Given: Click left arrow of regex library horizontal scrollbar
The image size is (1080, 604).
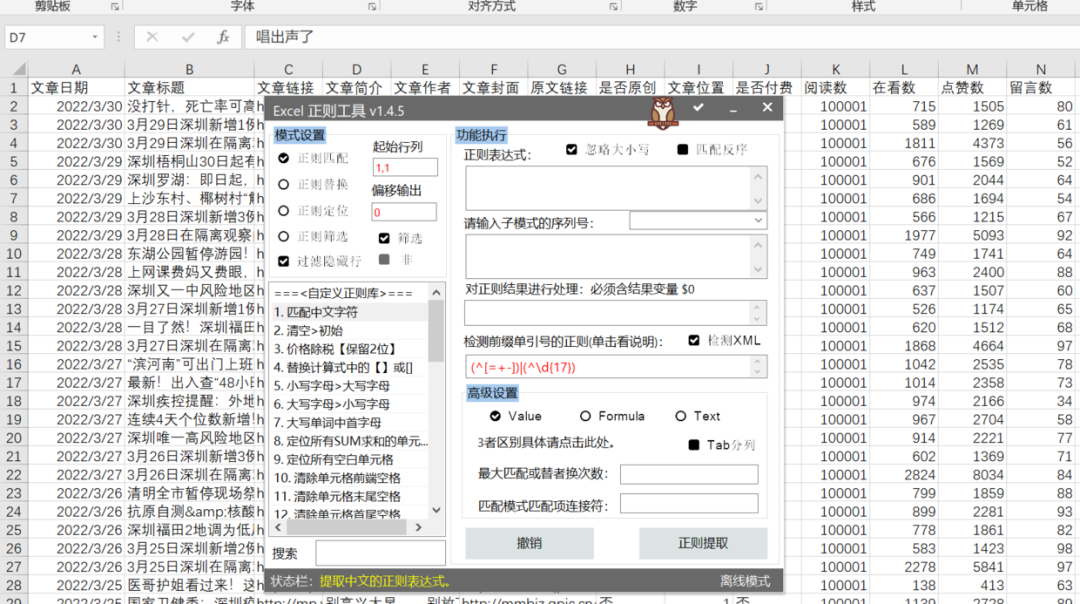Looking at the screenshot, I should pyautogui.click(x=278, y=528).
